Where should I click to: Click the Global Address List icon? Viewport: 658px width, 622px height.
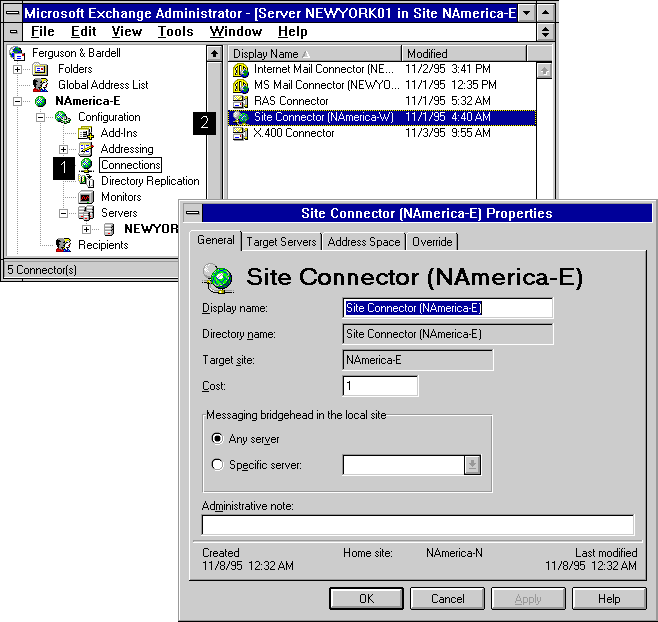(x=41, y=85)
